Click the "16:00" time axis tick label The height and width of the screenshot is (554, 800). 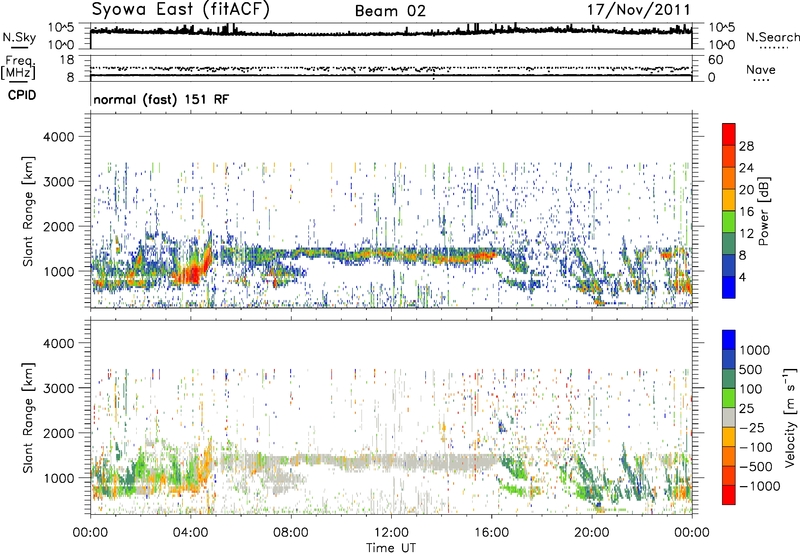[x=491, y=532]
